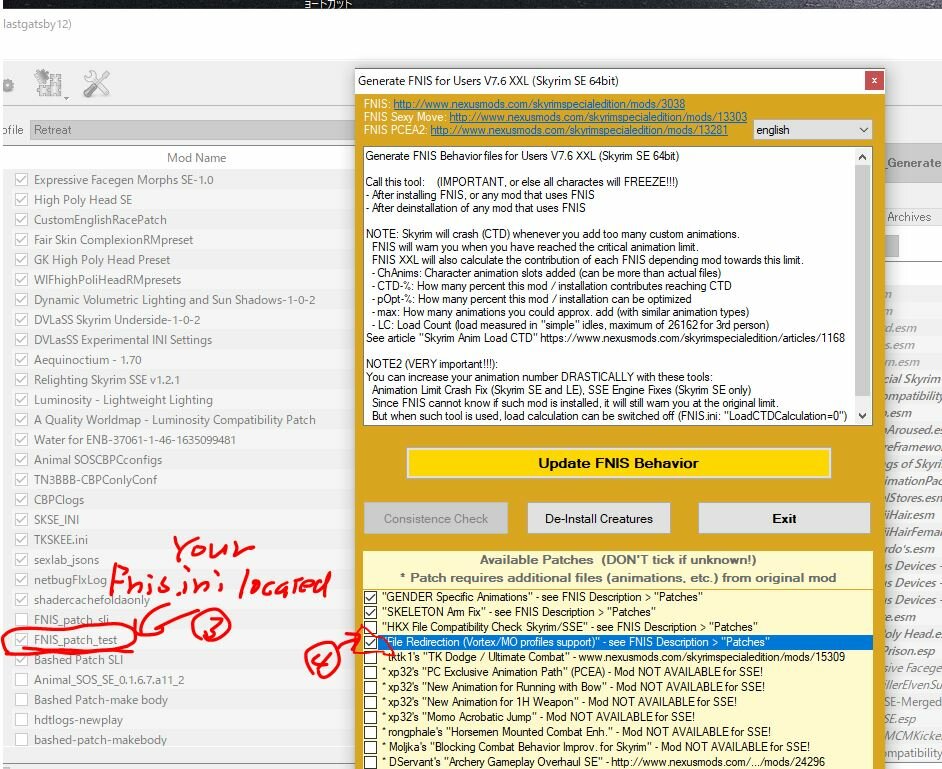This screenshot has height=769, width=942.
Task: Select Bashed Patch SLI mod row
Action: point(180,660)
